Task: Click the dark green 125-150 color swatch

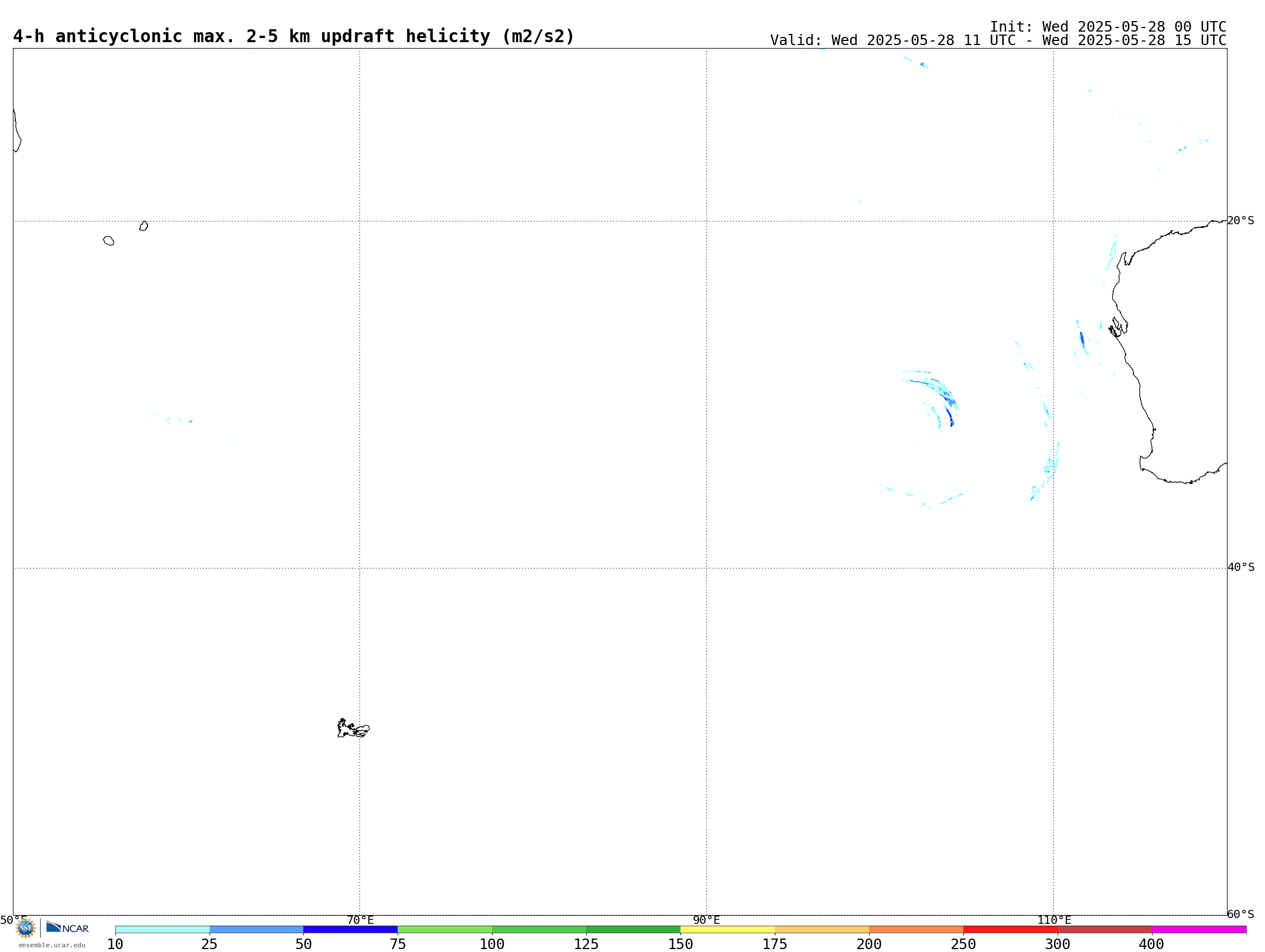Action: click(x=634, y=930)
